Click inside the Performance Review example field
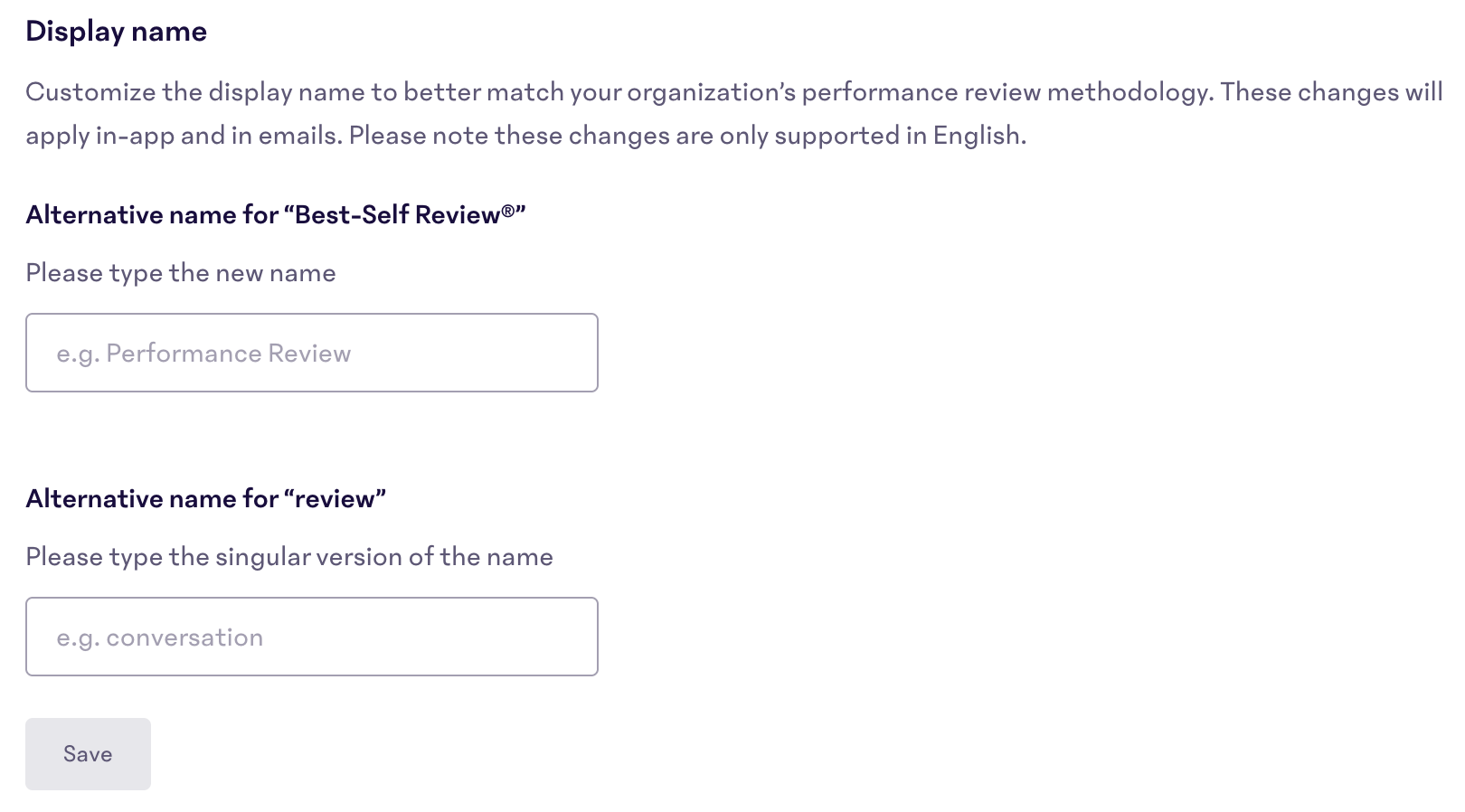 click(312, 353)
